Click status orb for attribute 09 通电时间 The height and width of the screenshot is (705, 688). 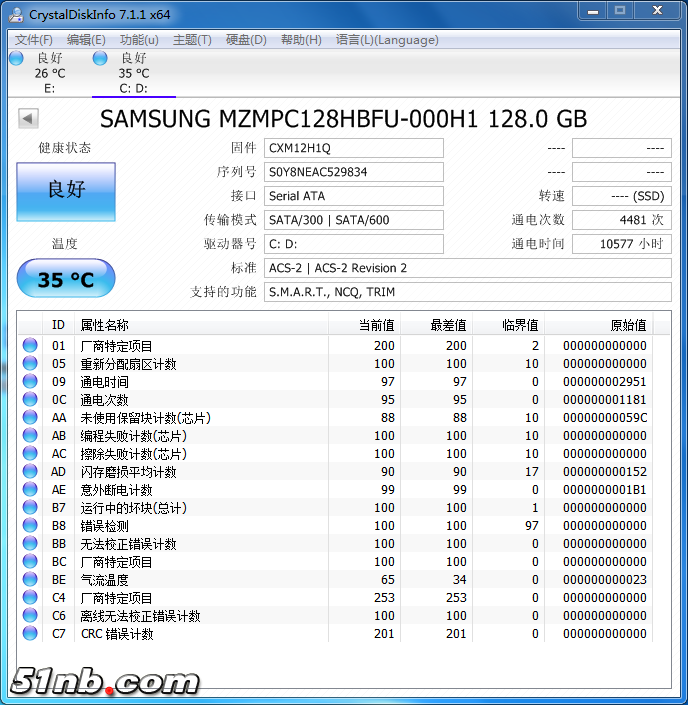(x=30, y=381)
